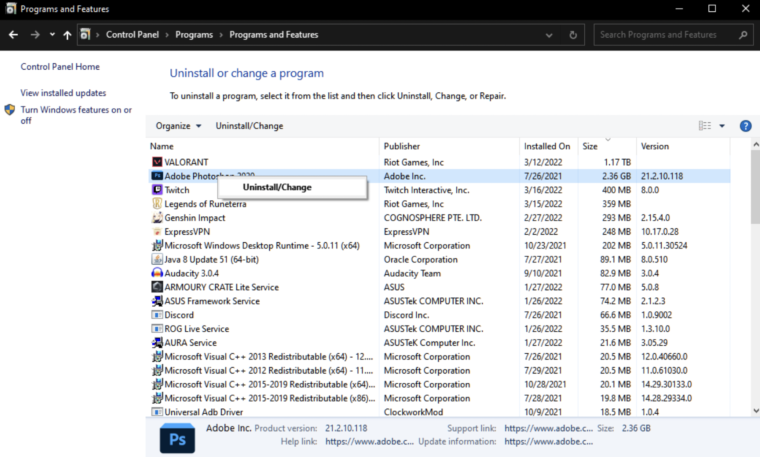Select the Twitch app icon
Screen dimensions: 760x457
pyautogui.click(x=157, y=190)
